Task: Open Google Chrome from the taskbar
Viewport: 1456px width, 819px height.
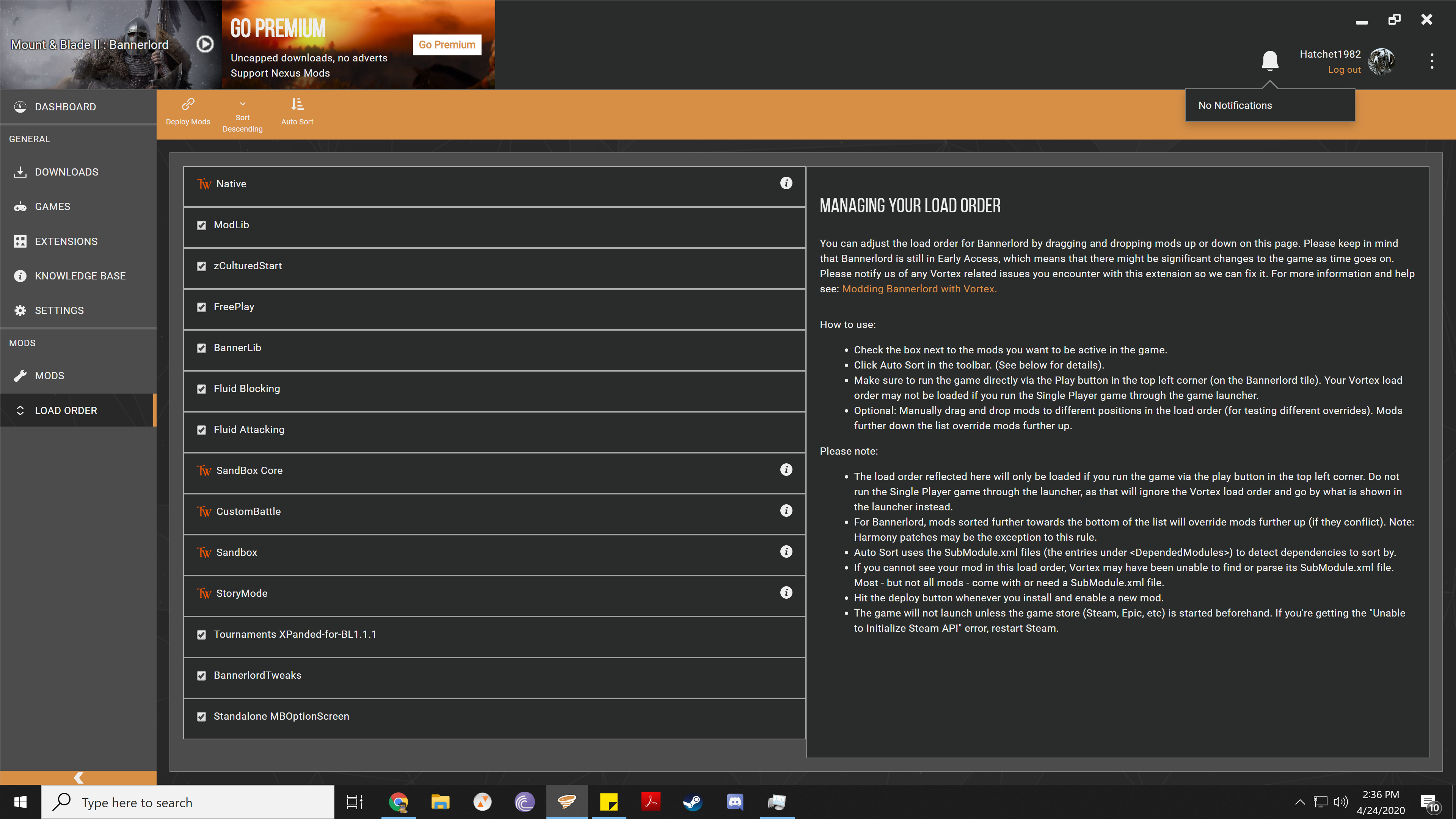Action: click(x=398, y=802)
